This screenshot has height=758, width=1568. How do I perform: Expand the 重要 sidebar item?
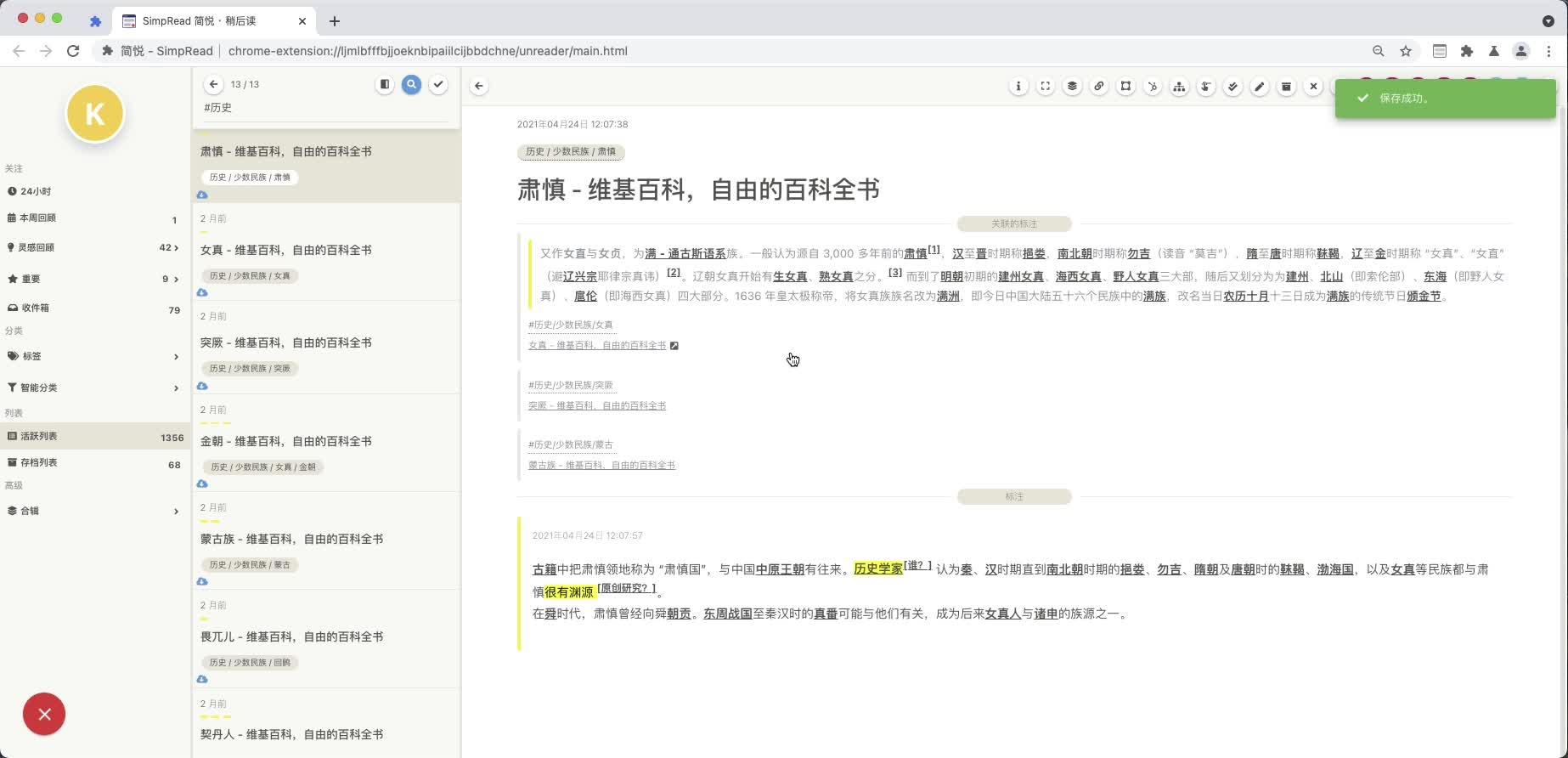coord(94,279)
